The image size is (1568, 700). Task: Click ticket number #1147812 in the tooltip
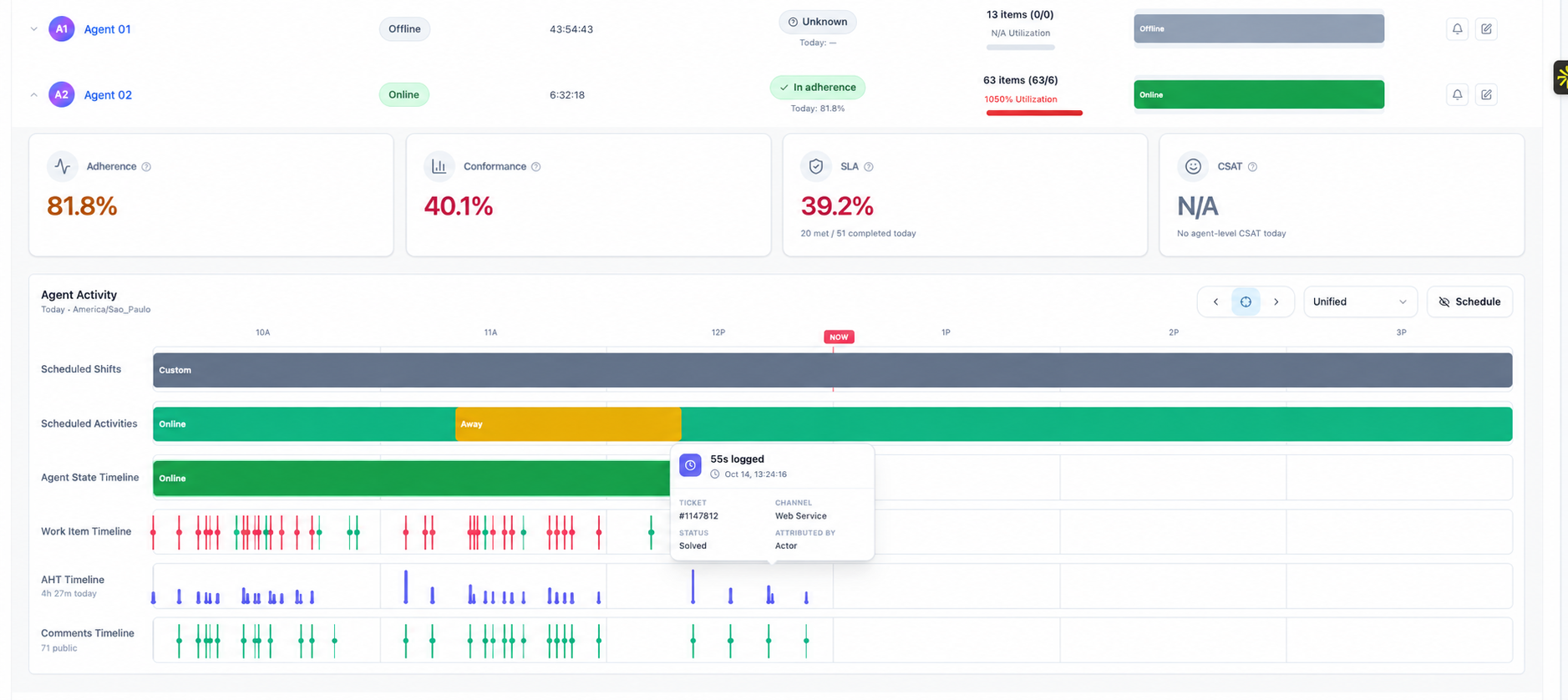click(698, 516)
